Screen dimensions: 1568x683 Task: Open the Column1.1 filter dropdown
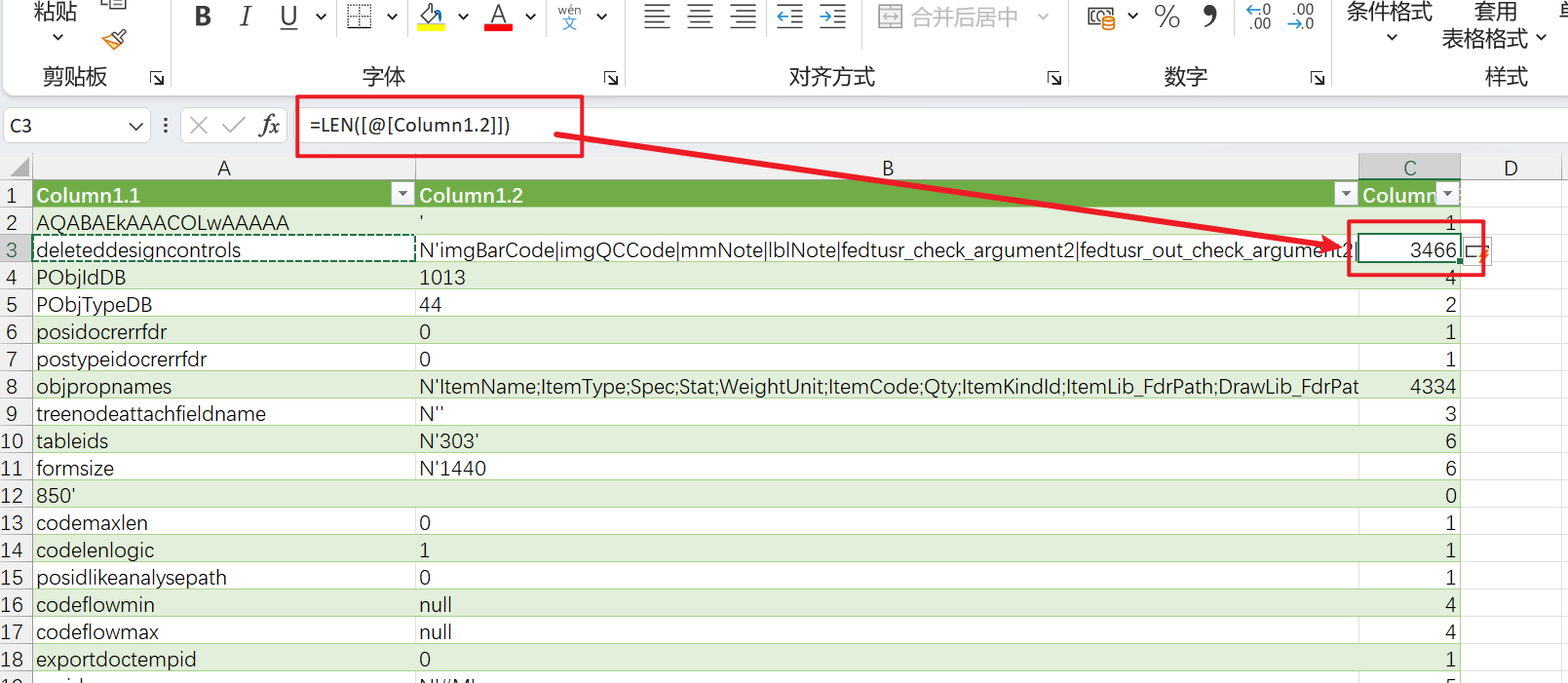pyautogui.click(x=402, y=194)
